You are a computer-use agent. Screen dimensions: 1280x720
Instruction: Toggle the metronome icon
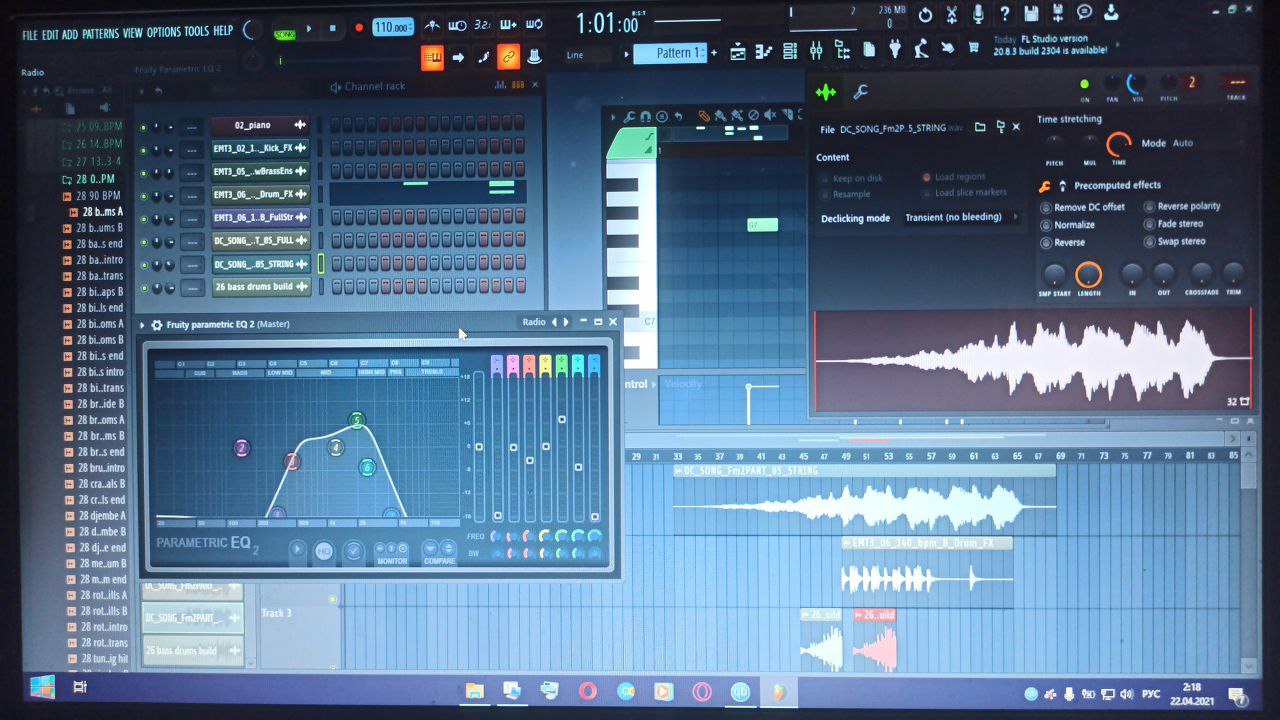coord(432,25)
